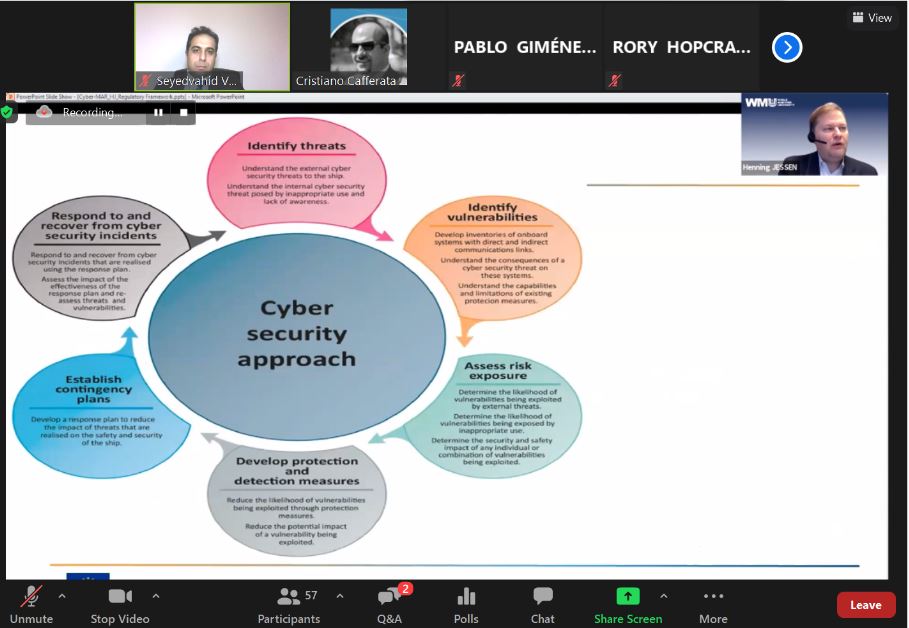Select Cristiano Cafferata's video tile
Screen dimensions: 909x628
click(369, 47)
